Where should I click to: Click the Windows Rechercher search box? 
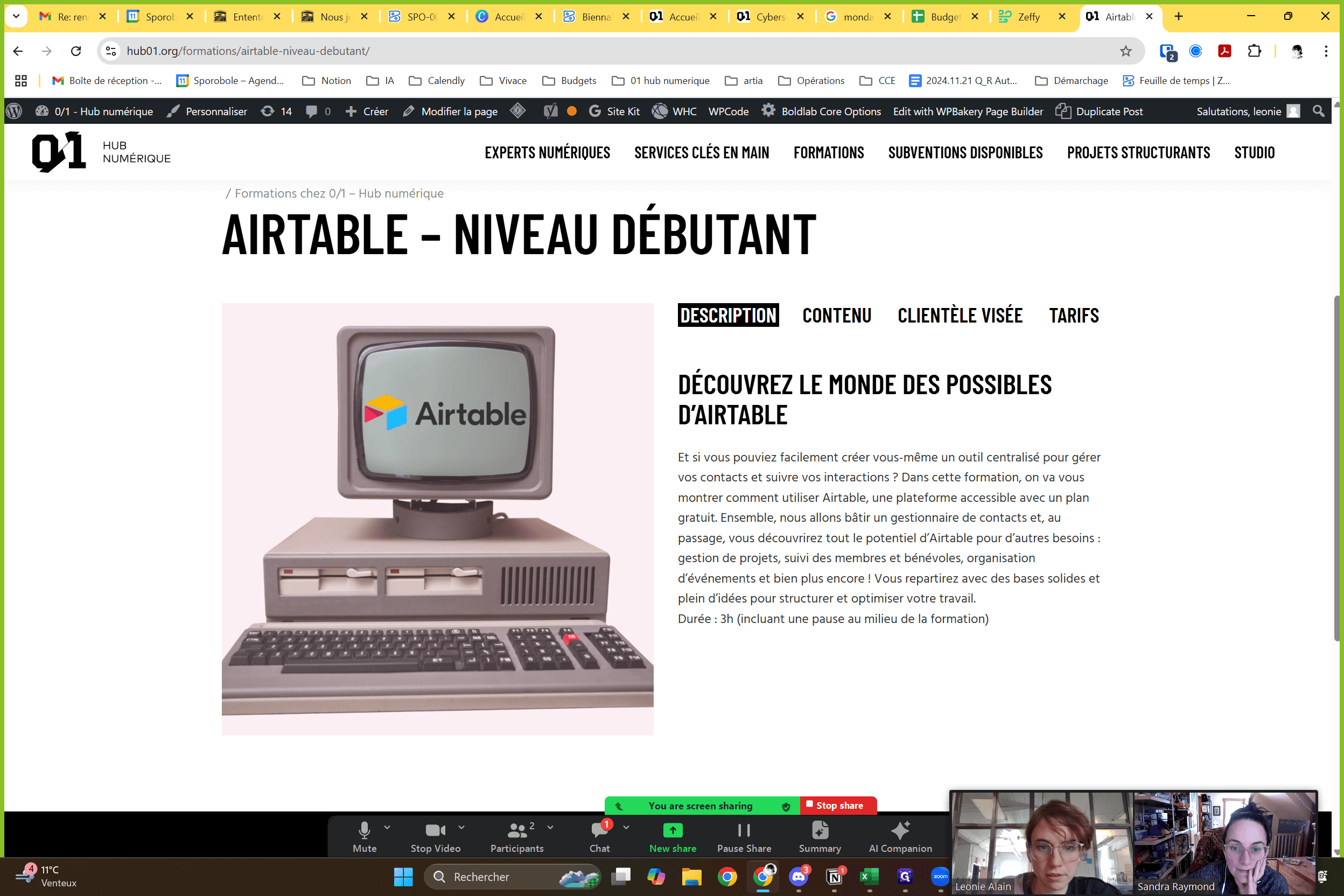pyautogui.click(x=512, y=877)
